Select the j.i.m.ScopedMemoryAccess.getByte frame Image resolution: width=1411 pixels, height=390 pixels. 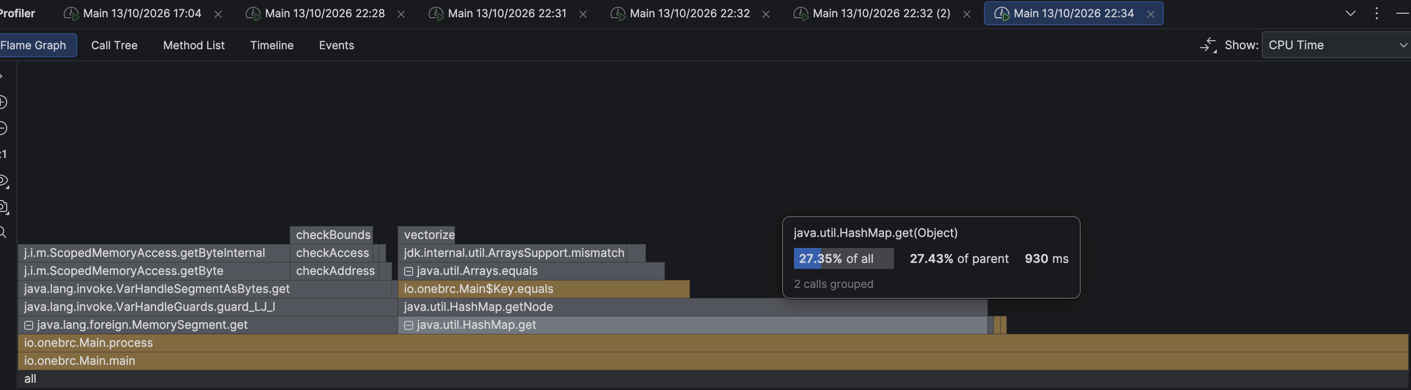point(154,271)
